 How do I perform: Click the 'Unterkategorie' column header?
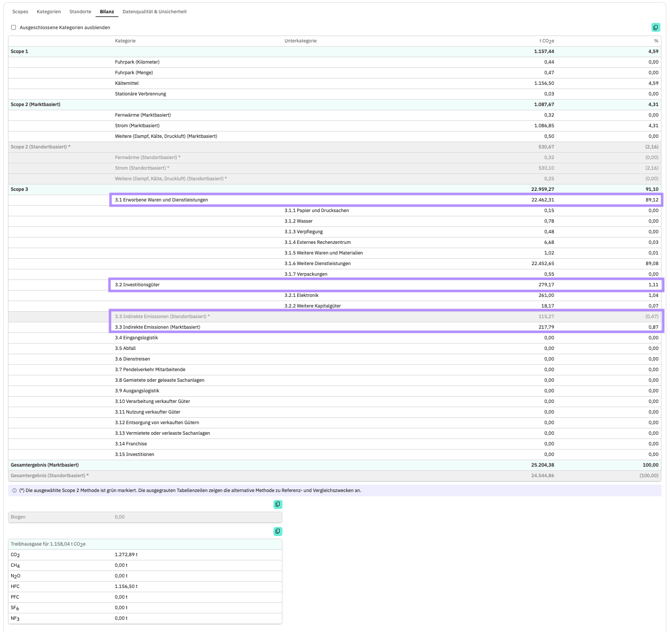click(300, 41)
